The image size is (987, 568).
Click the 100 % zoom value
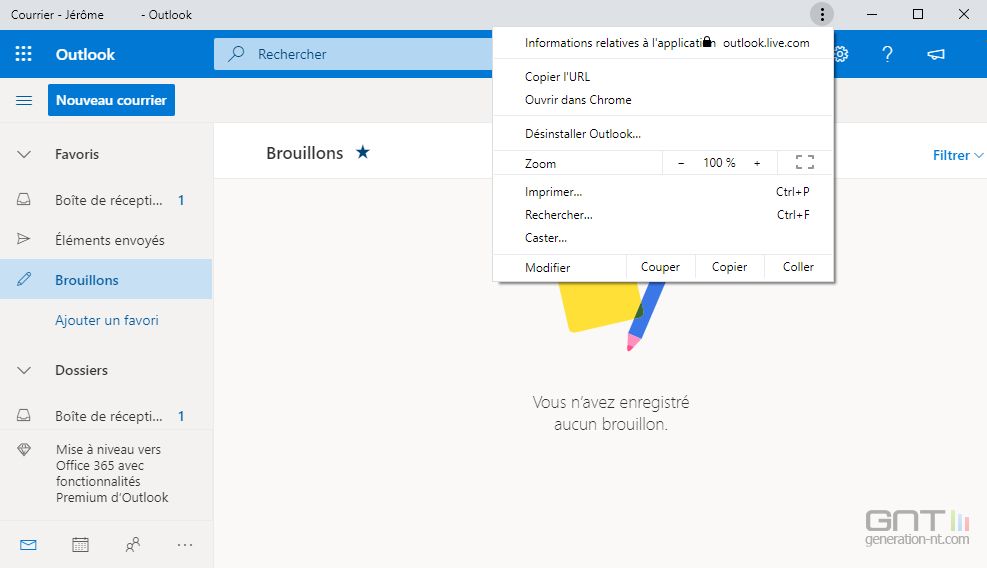pyautogui.click(x=719, y=163)
